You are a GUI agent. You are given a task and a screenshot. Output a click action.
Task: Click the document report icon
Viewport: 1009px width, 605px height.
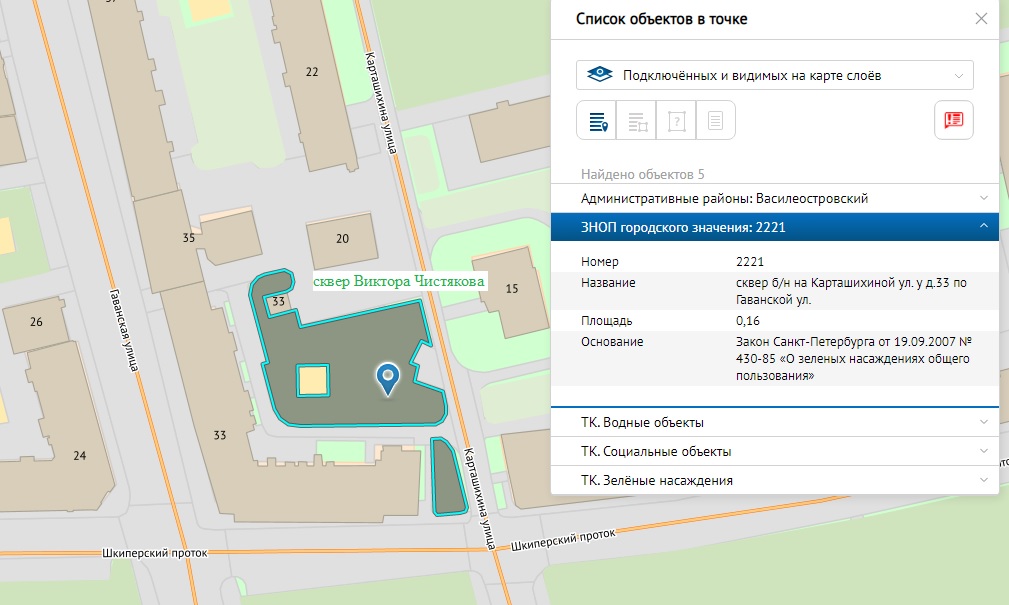(715, 120)
